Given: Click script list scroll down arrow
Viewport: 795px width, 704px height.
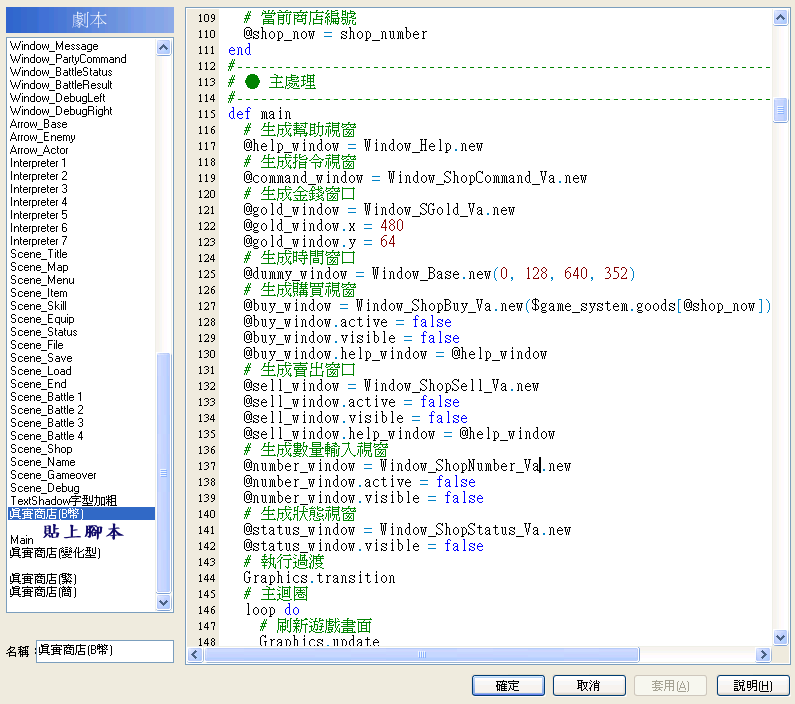Looking at the screenshot, I should click(163, 603).
